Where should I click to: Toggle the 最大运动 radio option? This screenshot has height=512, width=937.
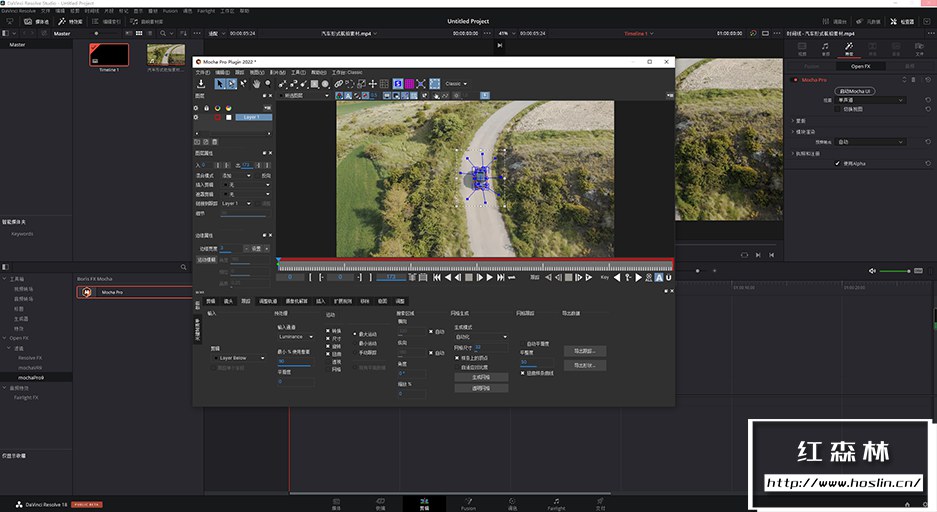(x=355, y=333)
